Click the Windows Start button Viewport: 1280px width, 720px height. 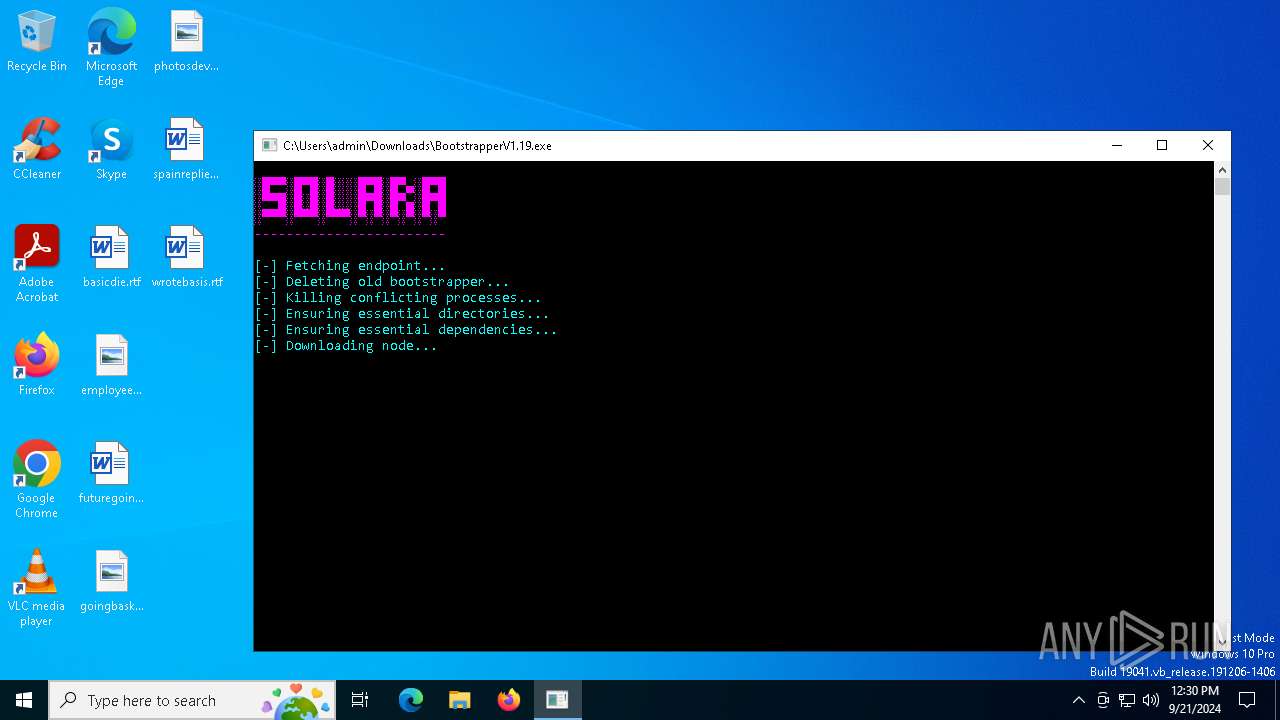24,700
